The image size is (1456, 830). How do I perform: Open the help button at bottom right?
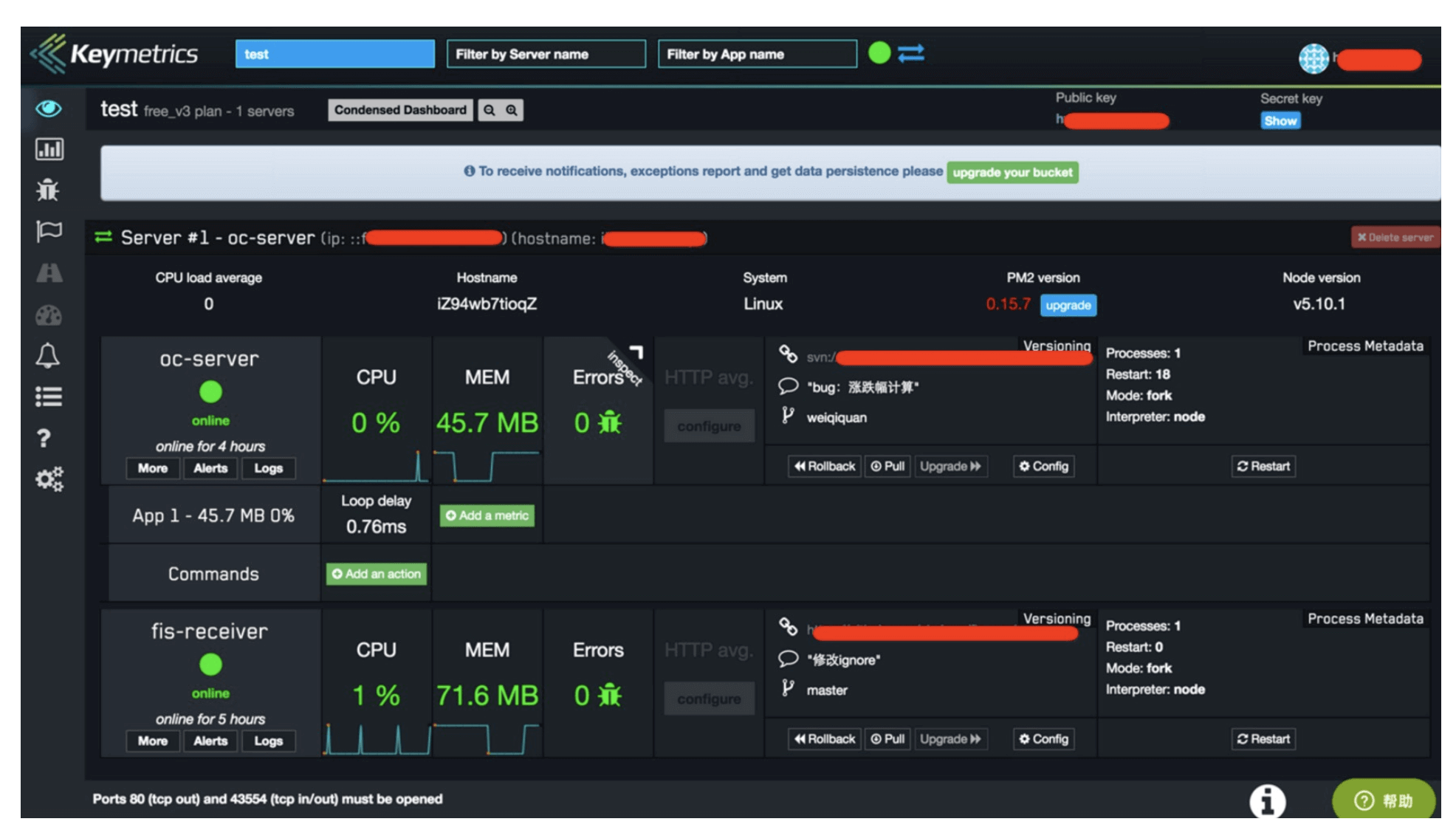pyautogui.click(x=1384, y=800)
